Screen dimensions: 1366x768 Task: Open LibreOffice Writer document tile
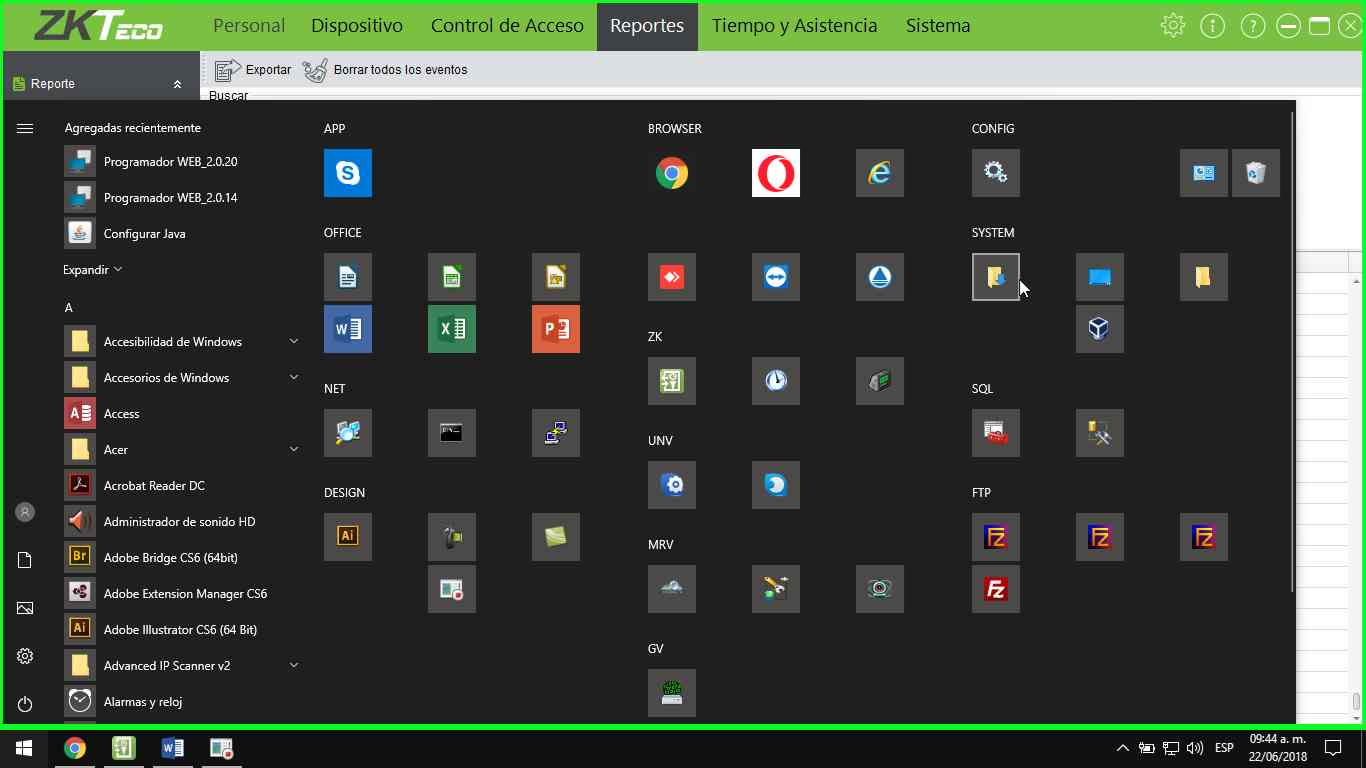pyautogui.click(x=348, y=277)
